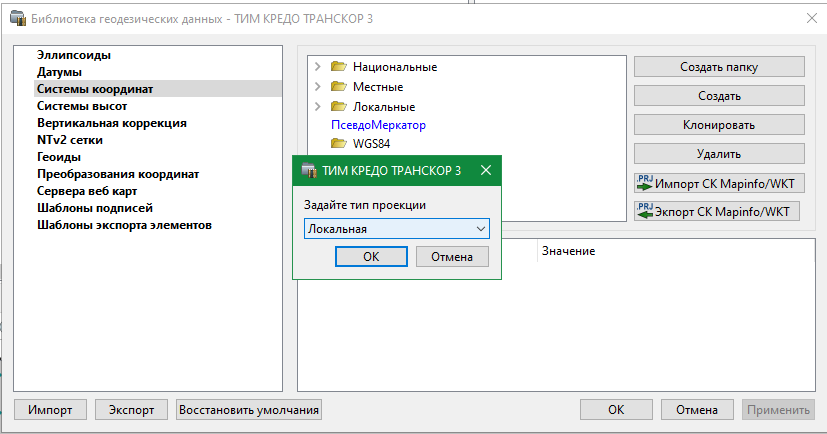Confirm projection type with OK in dialog
The image size is (827, 434).
coord(371,257)
